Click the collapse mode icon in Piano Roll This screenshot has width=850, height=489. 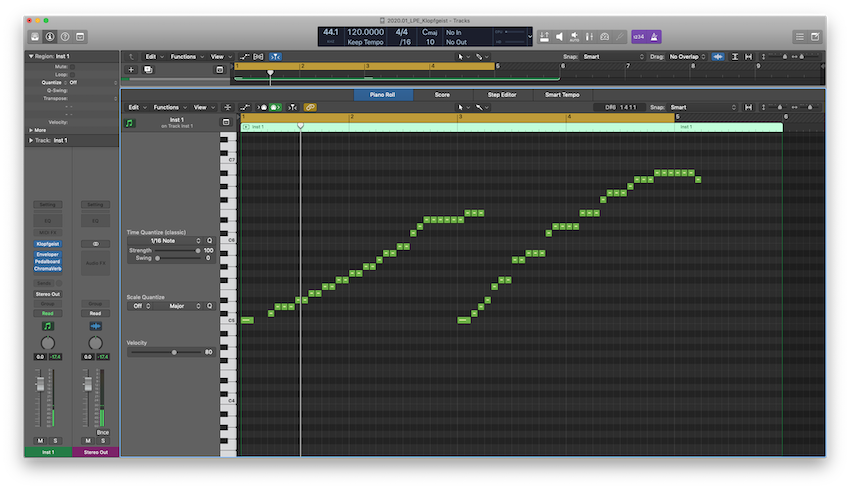click(228, 107)
